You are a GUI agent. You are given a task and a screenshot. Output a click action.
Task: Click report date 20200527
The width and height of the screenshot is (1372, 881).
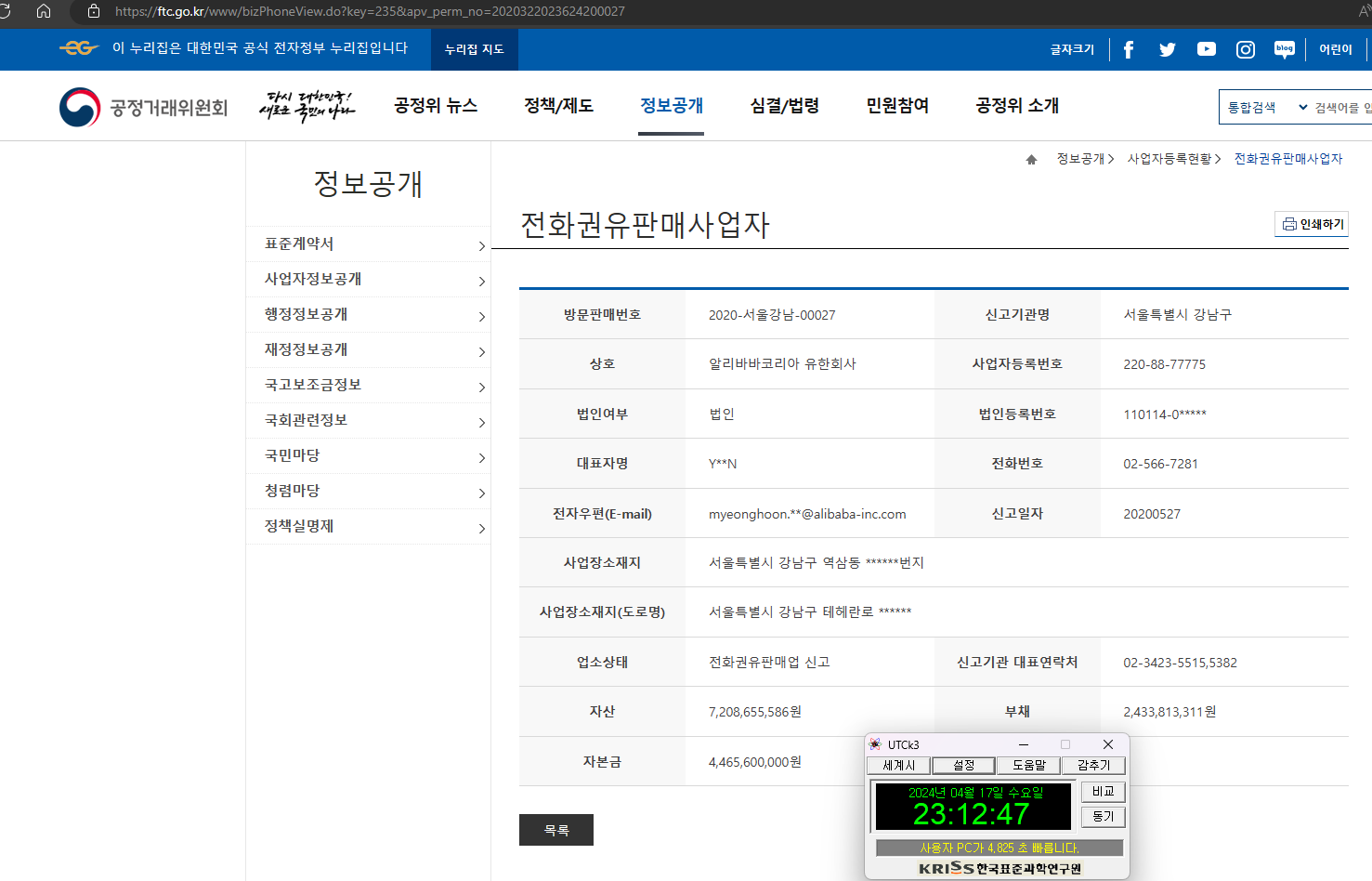coord(1152,514)
